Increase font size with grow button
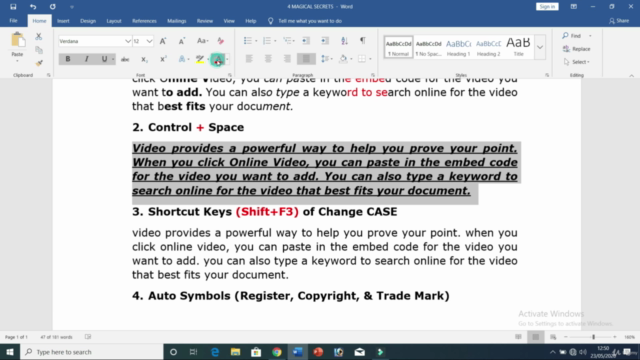This screenshot has height=360, width=640. coord(163,41)
